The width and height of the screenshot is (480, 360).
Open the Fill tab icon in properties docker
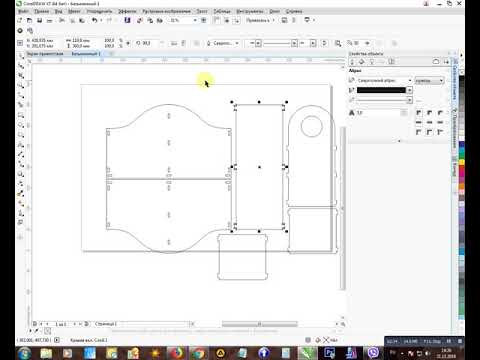tap(362, 62)
